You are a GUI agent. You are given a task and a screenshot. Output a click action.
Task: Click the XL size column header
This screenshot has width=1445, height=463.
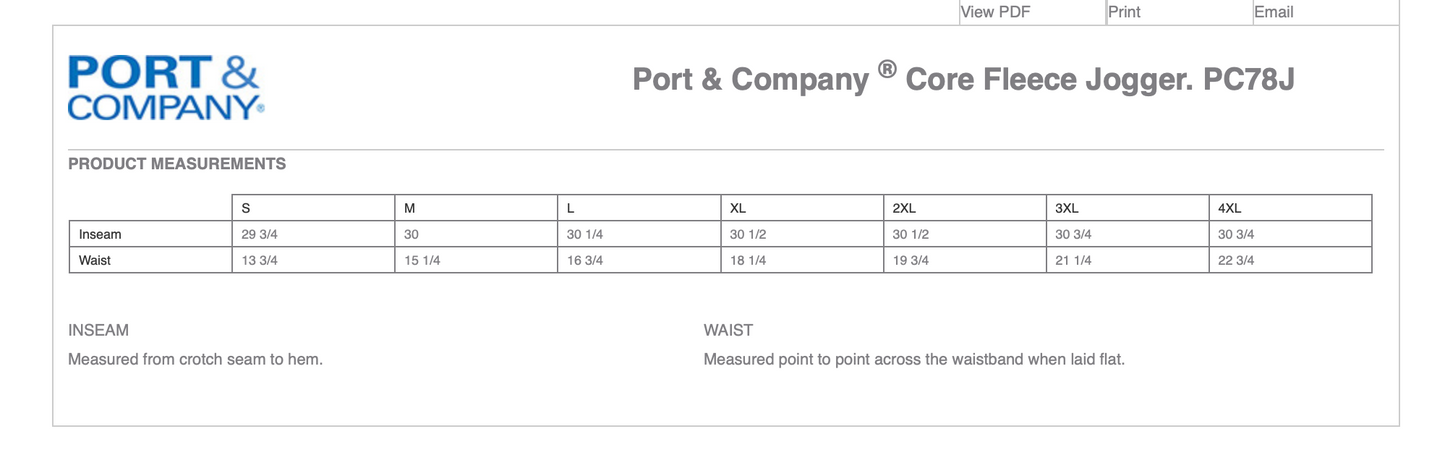click(738, 208)
